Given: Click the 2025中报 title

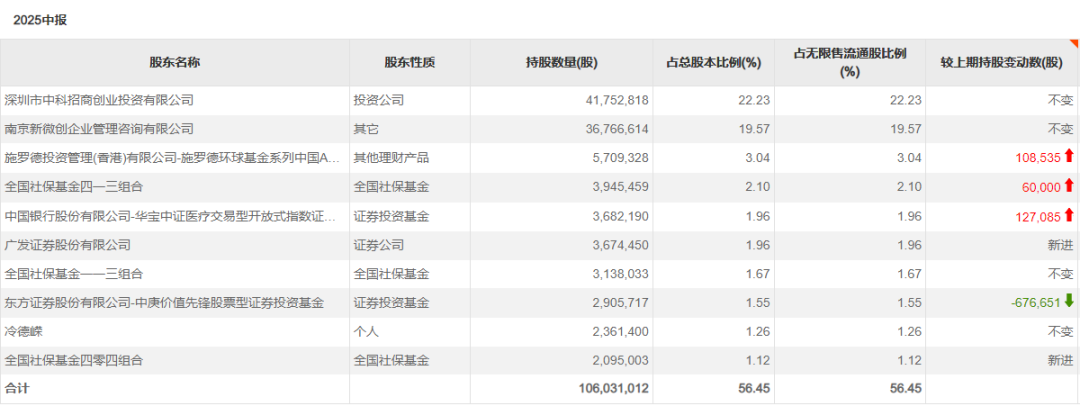Looking at the screenshot, I should [x=40, y=21].
